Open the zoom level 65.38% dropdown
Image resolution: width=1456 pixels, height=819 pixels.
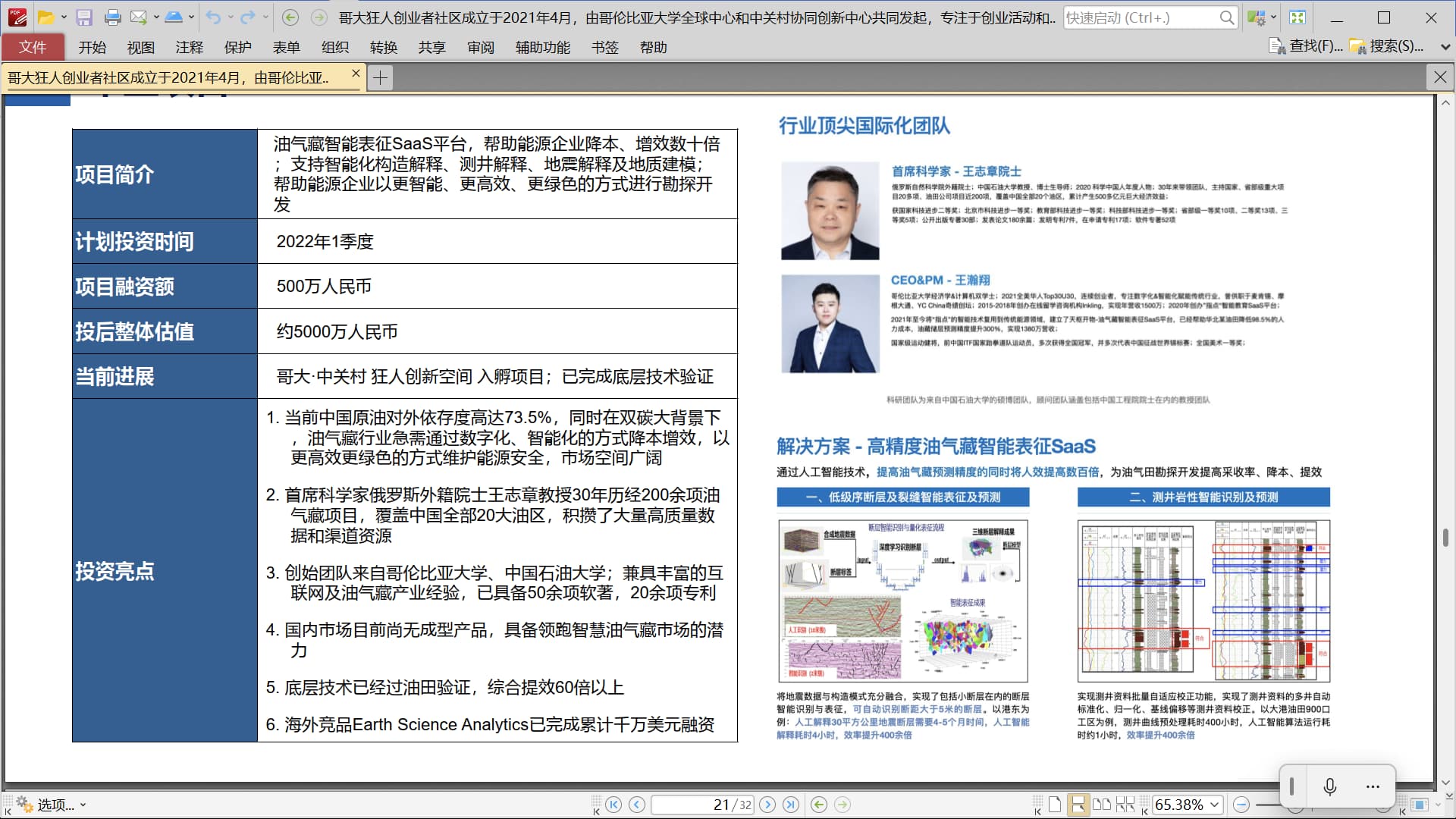click(x=1215, y=805)
